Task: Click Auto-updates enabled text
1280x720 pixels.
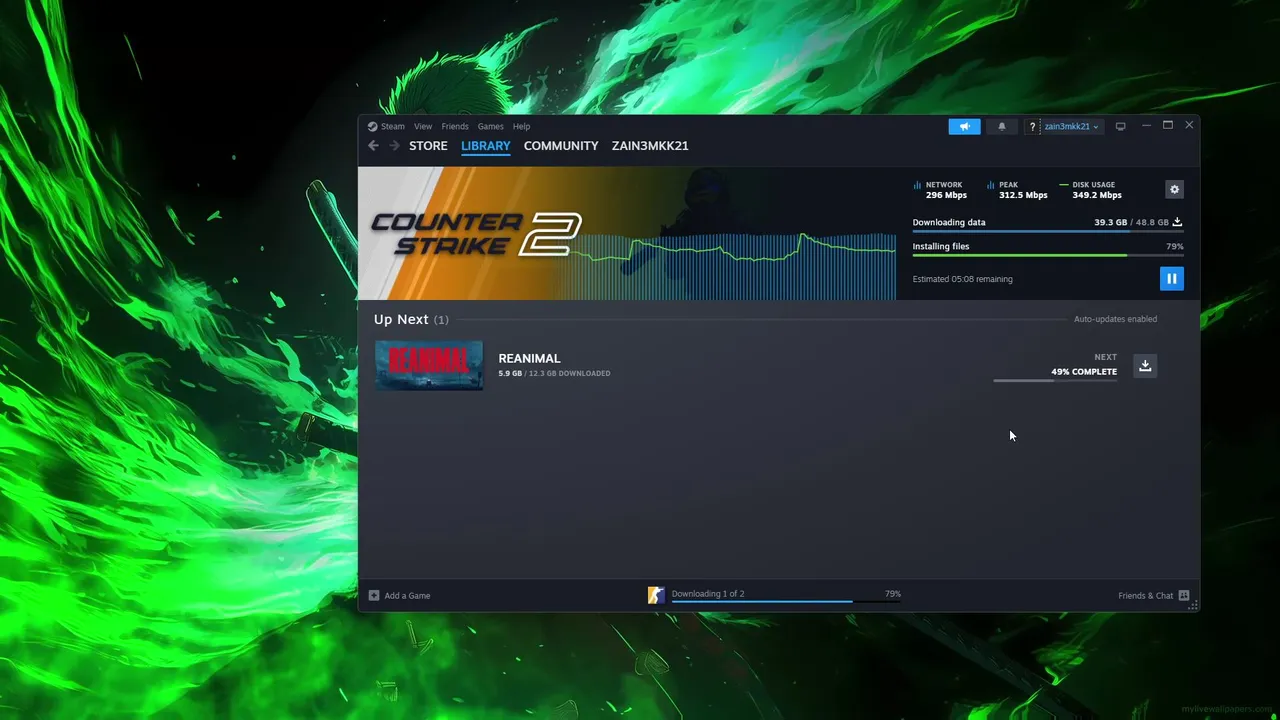Action: click(1115, 319)
